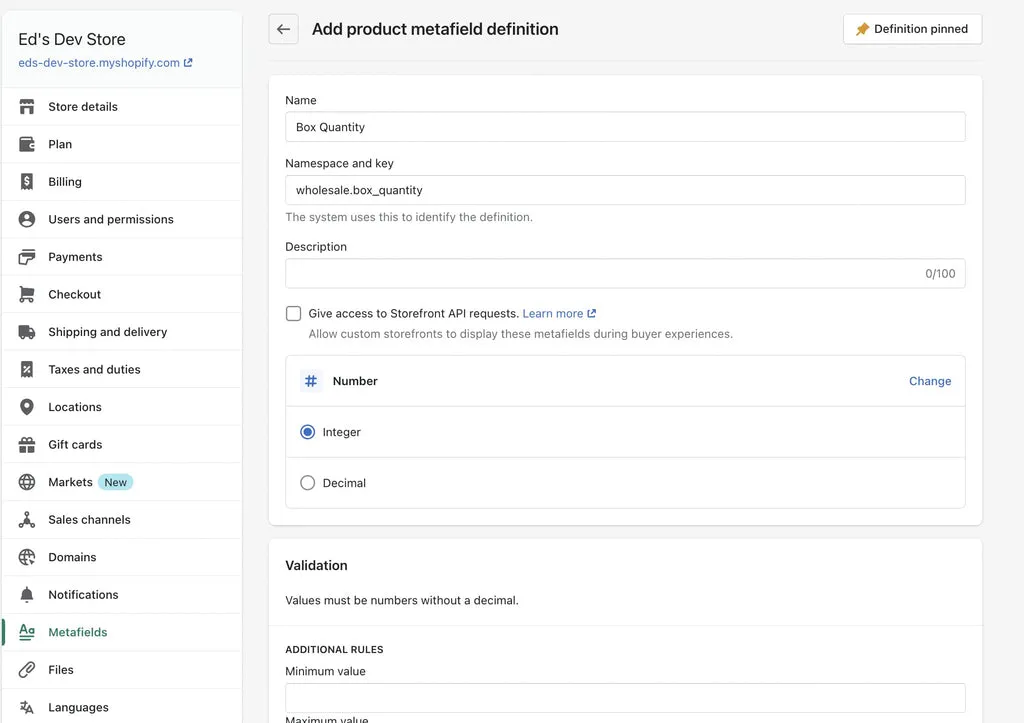
Task: Navigate to Payments settings
Action: [x=122, y=257]
